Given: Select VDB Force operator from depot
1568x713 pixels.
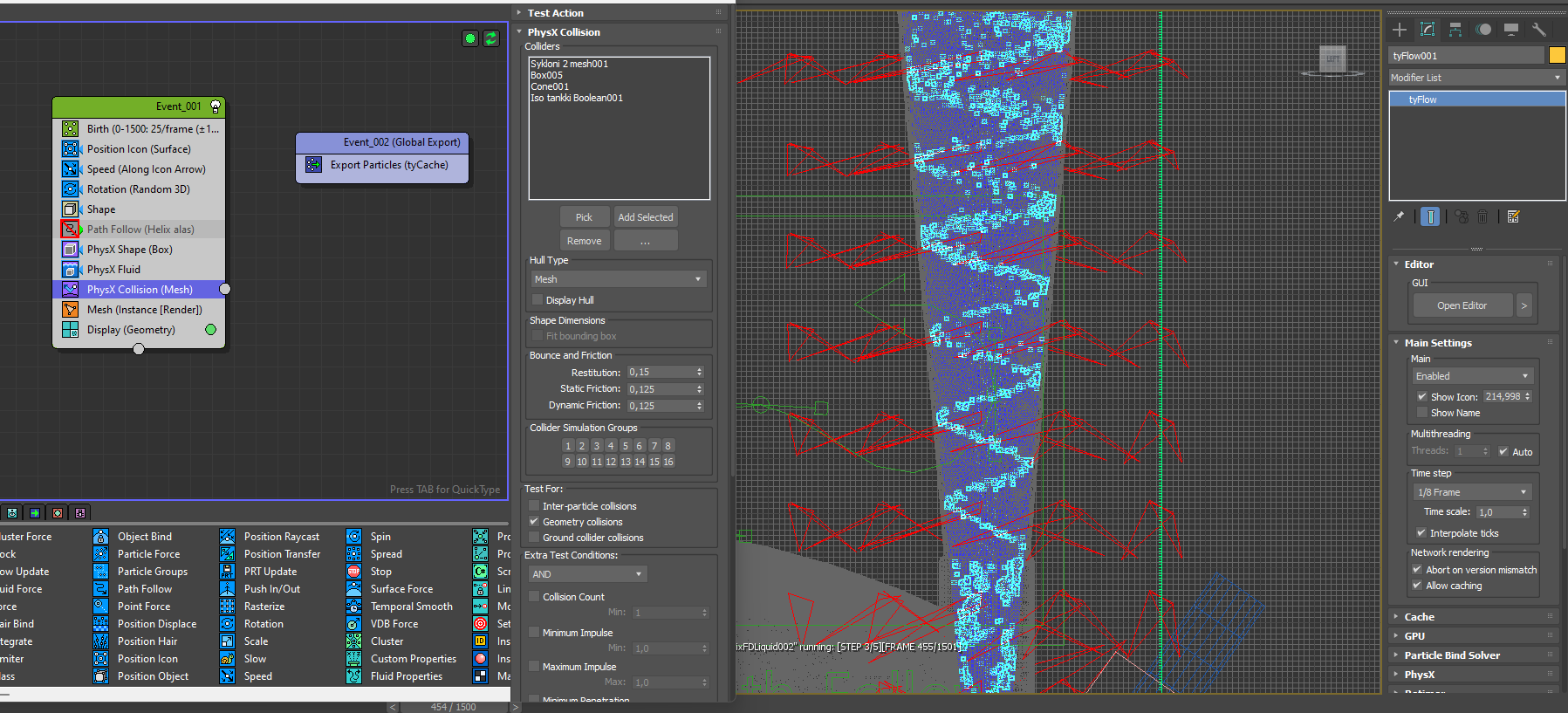Looking at the screenshot, I should (383, 624).
